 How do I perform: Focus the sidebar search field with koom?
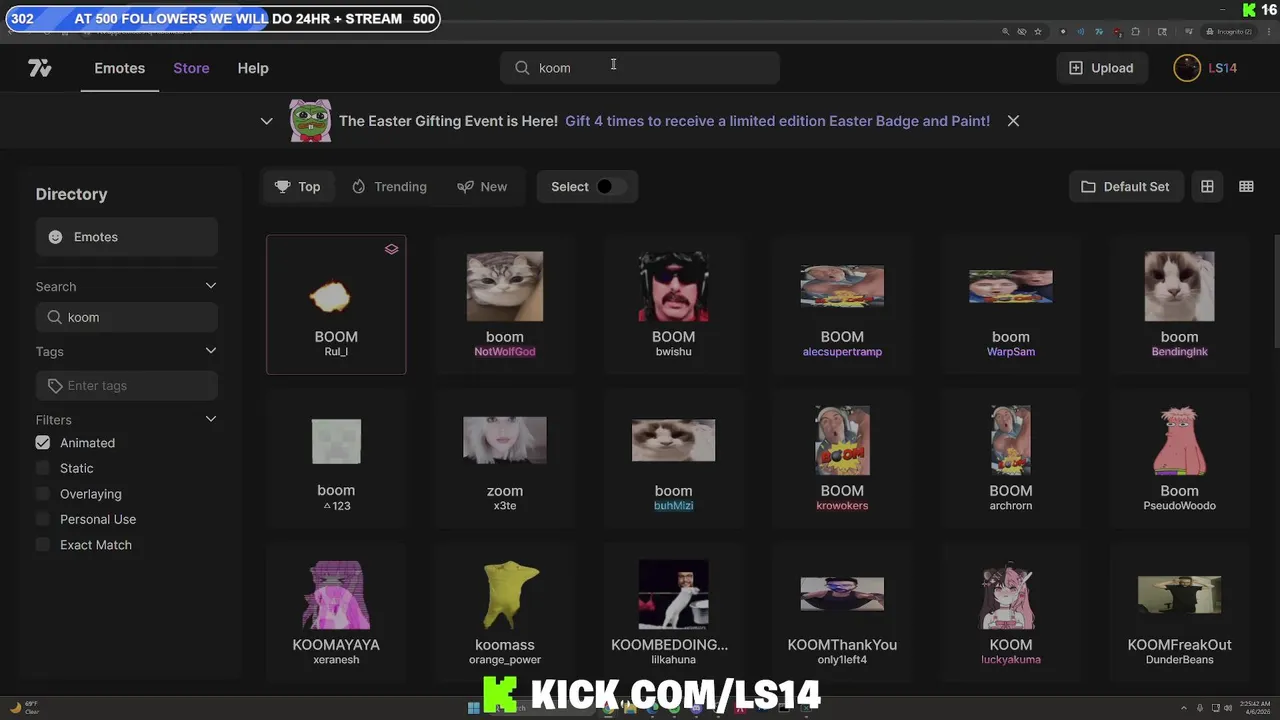click(x=127, y=317)
